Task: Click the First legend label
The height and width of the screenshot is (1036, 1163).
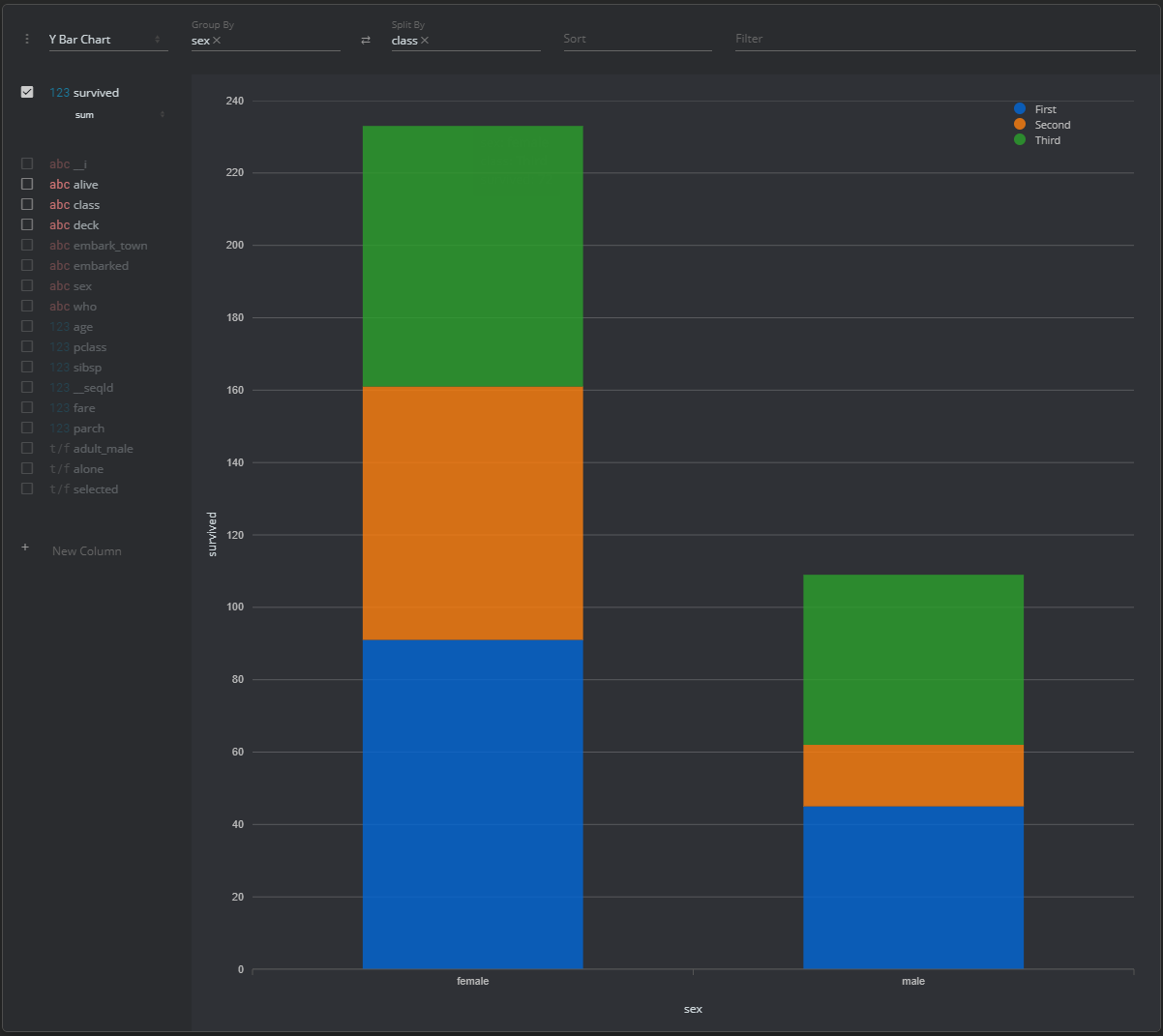Action: 1046,109
